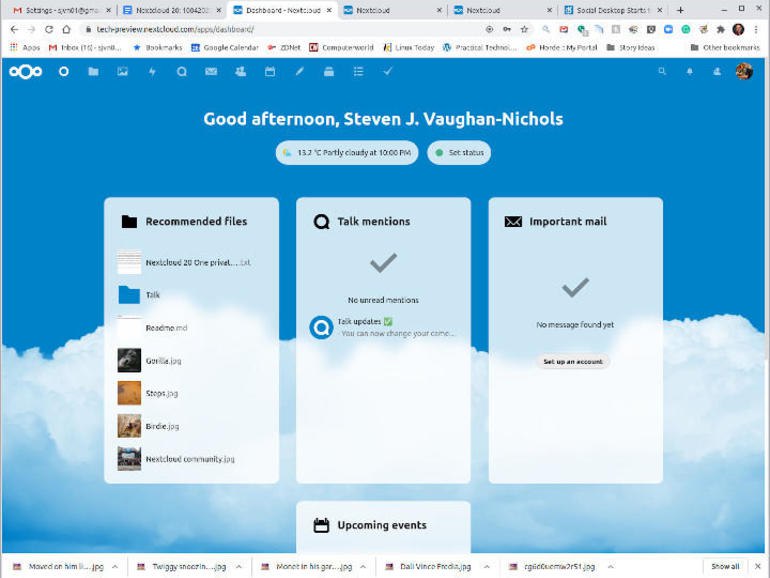Open the Contacts app icon
The image size is (770, 578).
[241, 72]
